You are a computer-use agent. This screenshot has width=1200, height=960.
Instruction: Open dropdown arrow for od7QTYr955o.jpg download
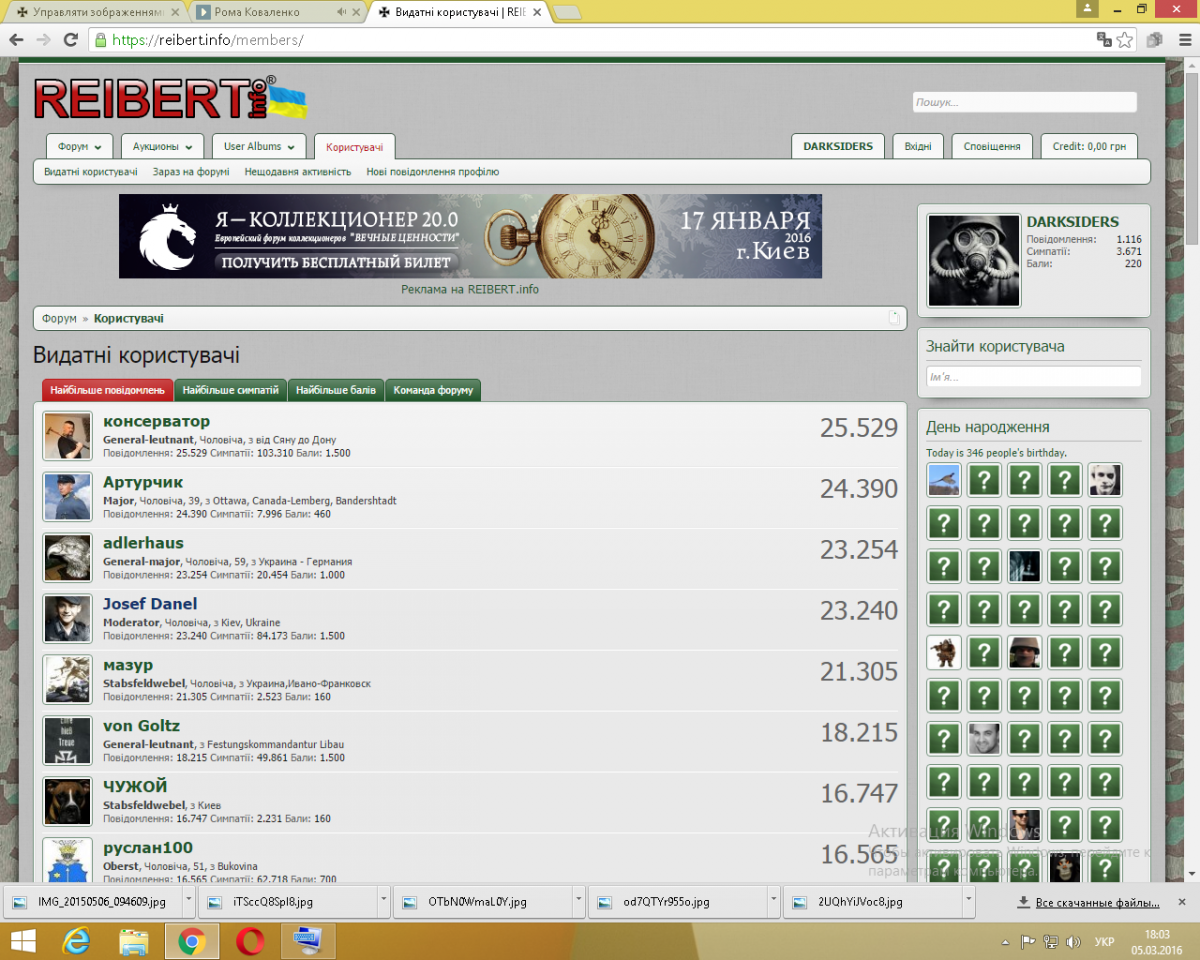click(774, 902)
